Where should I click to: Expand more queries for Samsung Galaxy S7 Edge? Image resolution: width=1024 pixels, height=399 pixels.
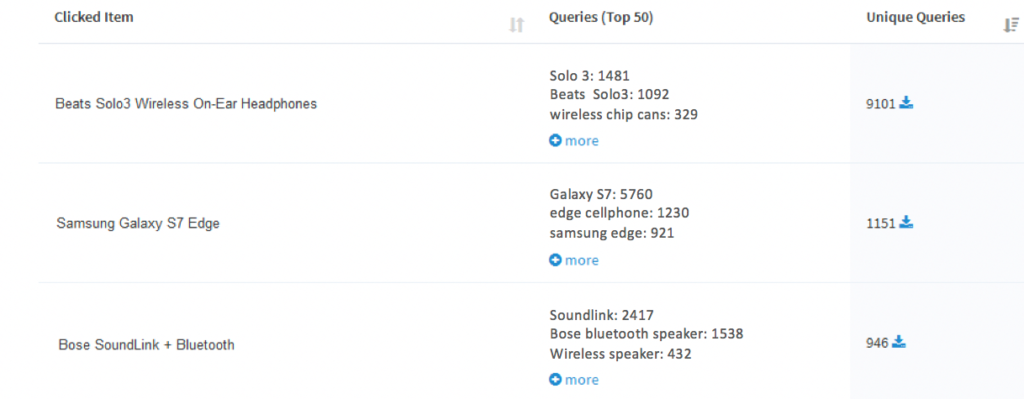click(x=573, y=260)
